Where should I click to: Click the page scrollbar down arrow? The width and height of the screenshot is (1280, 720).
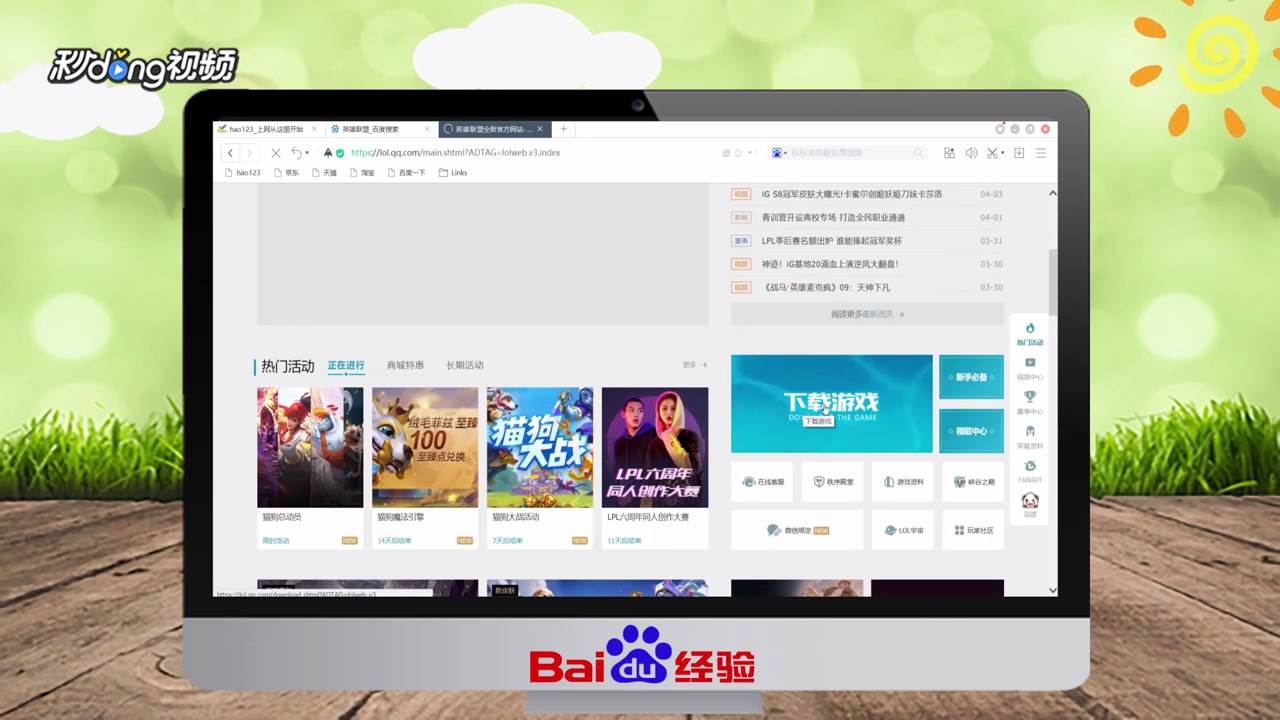coord(1052,590)
